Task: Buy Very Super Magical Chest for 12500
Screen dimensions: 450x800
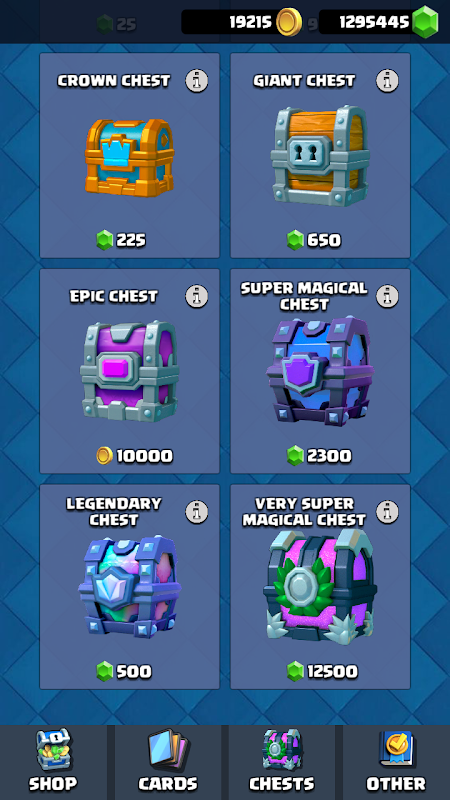Action: pyautogui.click(x=322, y=671)
